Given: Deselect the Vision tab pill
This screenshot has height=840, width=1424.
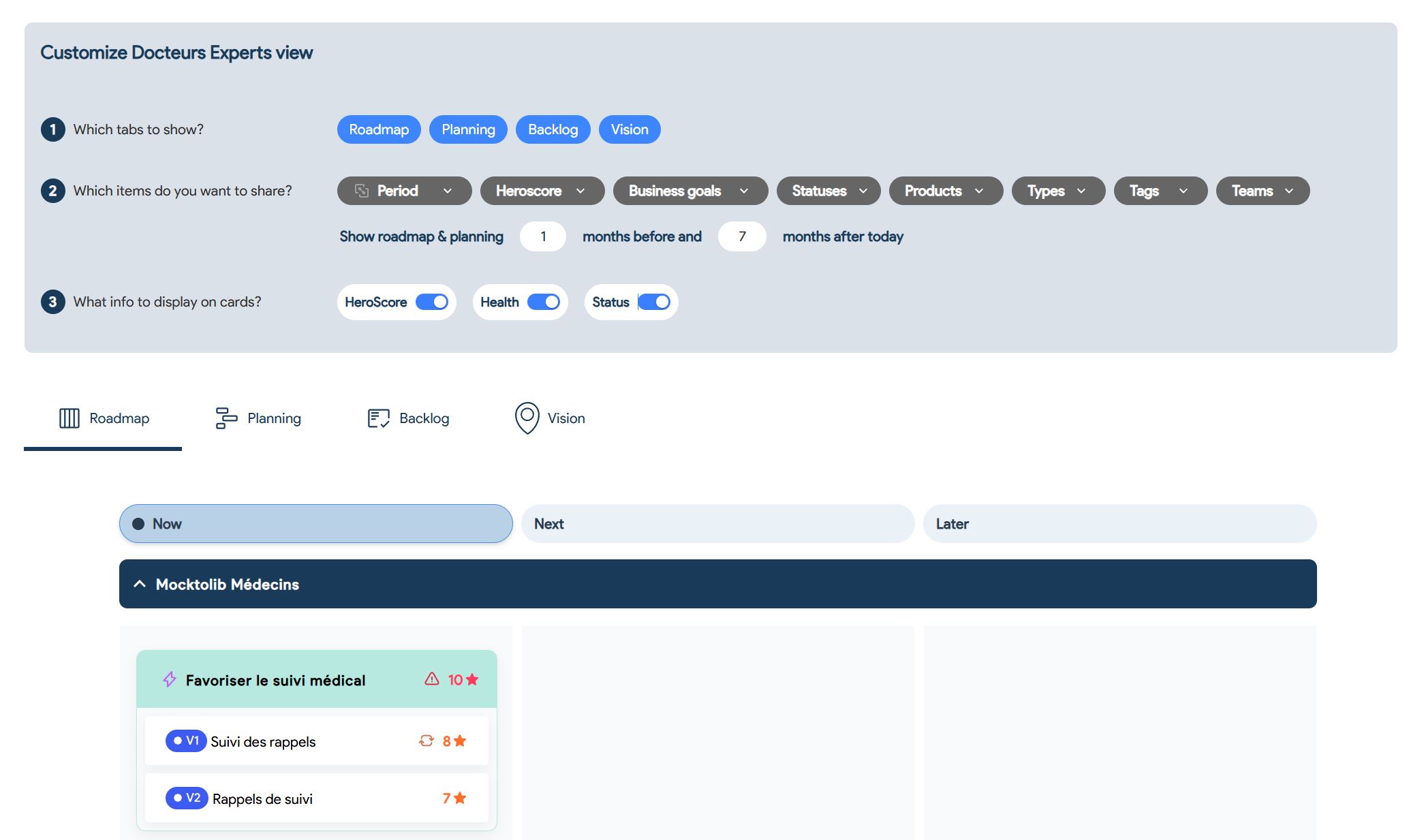Looking at the screenshot, I should click(629, 129).
